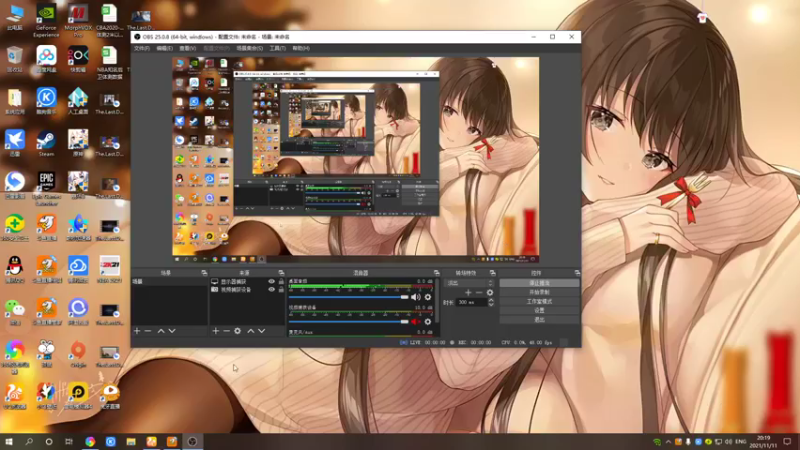Select the video capture device source row

click(x=247, y=289)
